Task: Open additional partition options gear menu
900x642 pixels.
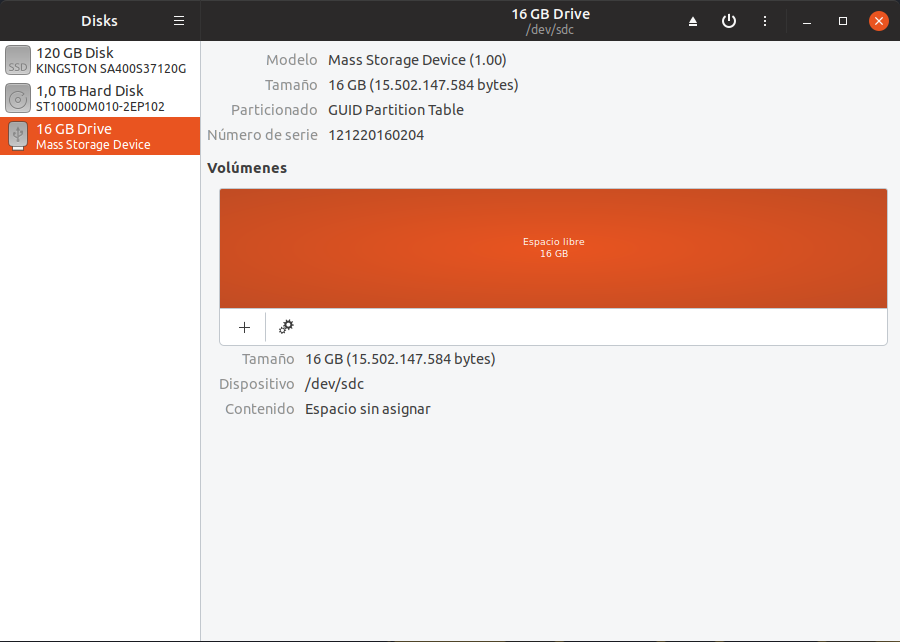Action: (286, 327)
